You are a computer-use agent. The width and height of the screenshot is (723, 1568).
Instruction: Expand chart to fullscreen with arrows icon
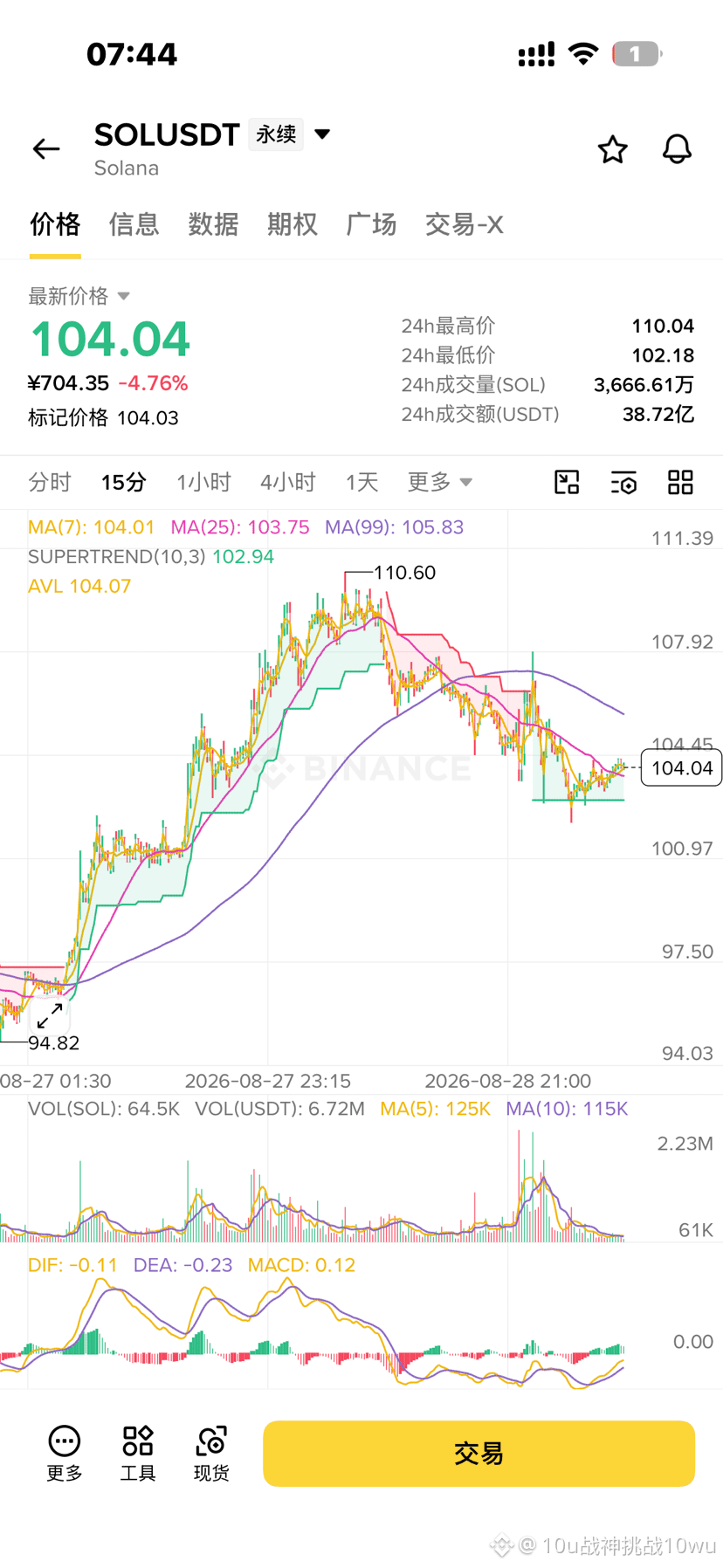(x=50, y=1015)
